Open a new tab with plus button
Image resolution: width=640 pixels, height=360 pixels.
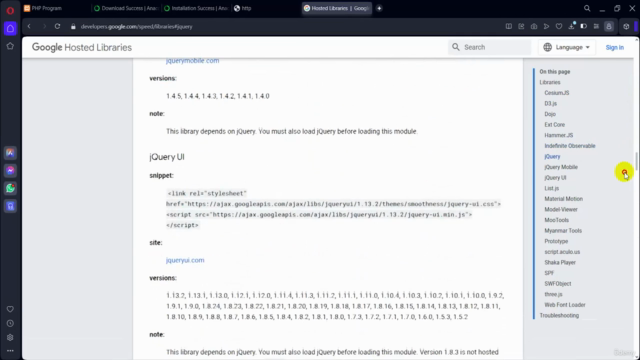click(x=379, y=8)
